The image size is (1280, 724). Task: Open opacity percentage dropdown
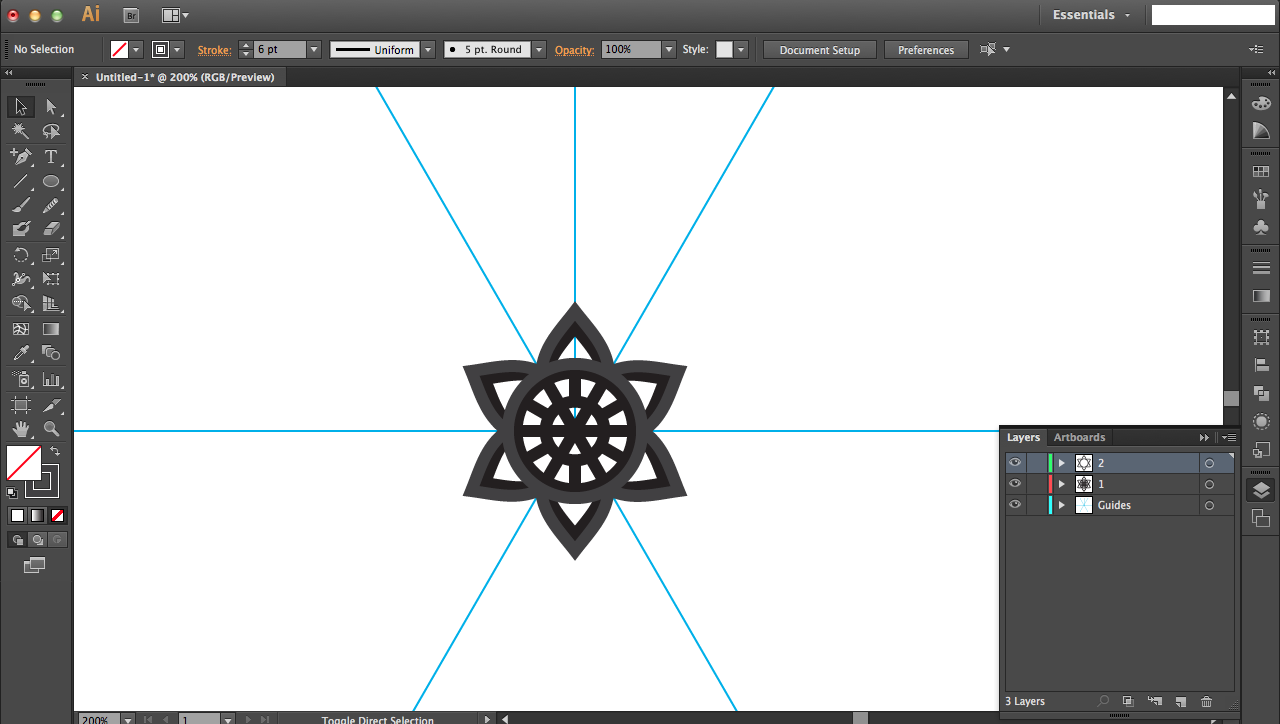[669, 49]
